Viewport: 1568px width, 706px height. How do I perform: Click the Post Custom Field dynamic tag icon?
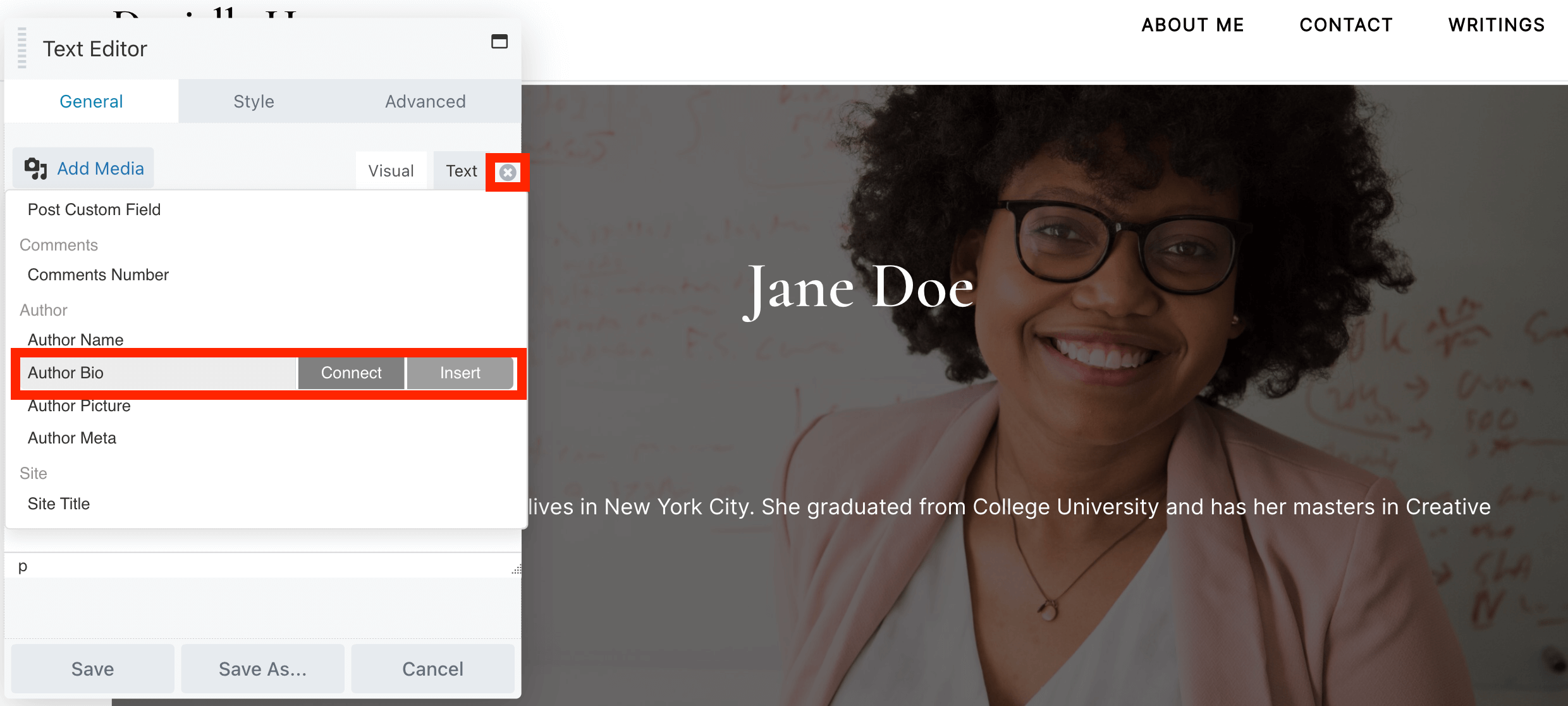[x=506, y=171]
